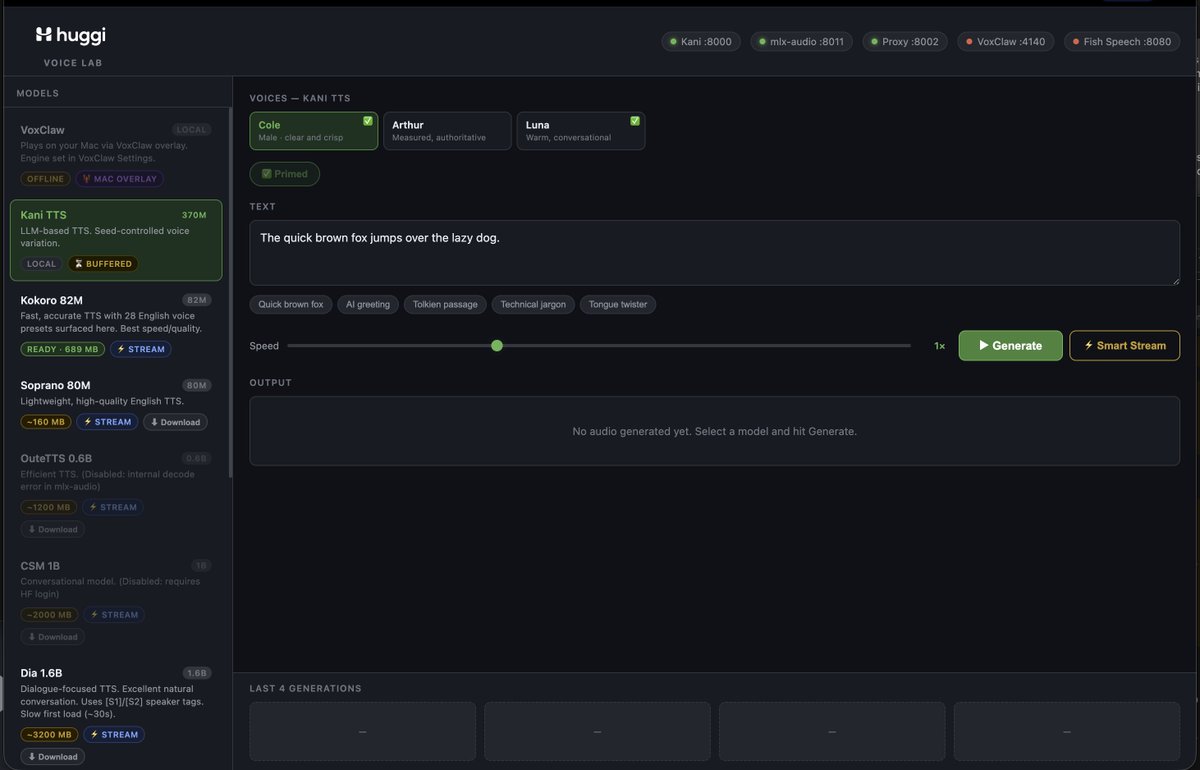The height and width of the screenshot is (770, 1200).
Task: Select the Arthur voice
Action: coord(447,131)
